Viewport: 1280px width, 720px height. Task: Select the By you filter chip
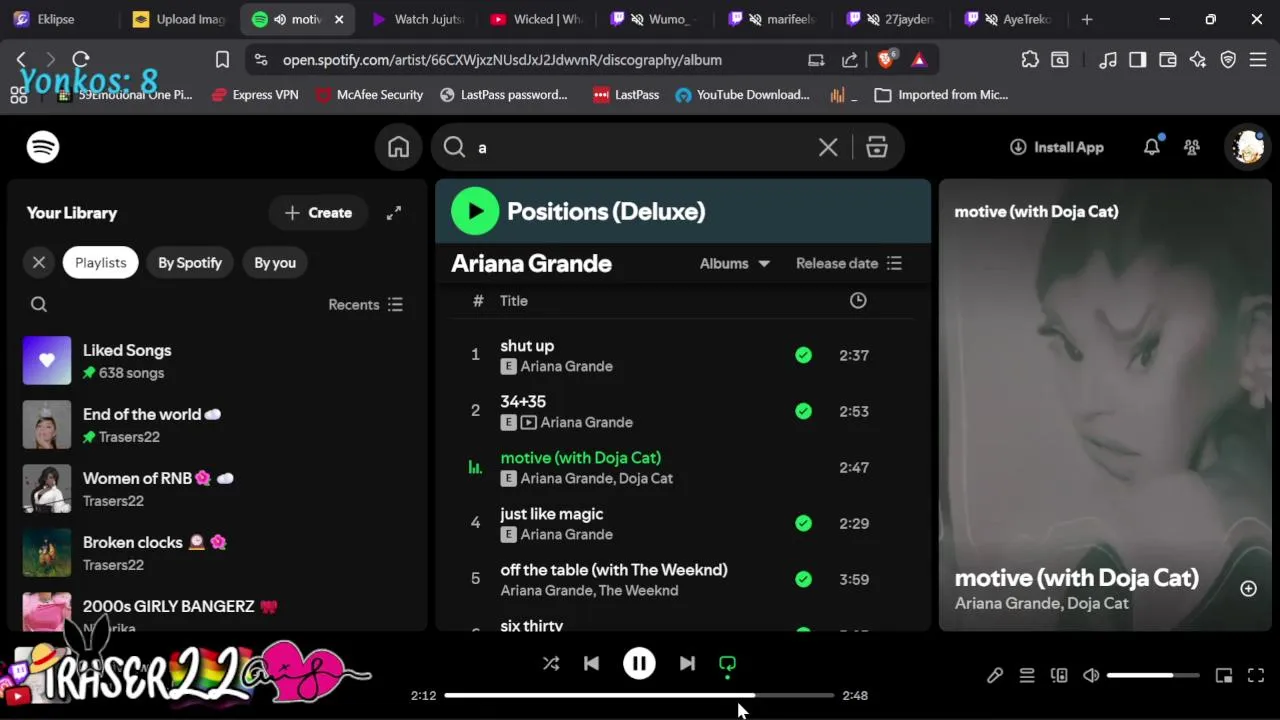(x=275, y=263)
